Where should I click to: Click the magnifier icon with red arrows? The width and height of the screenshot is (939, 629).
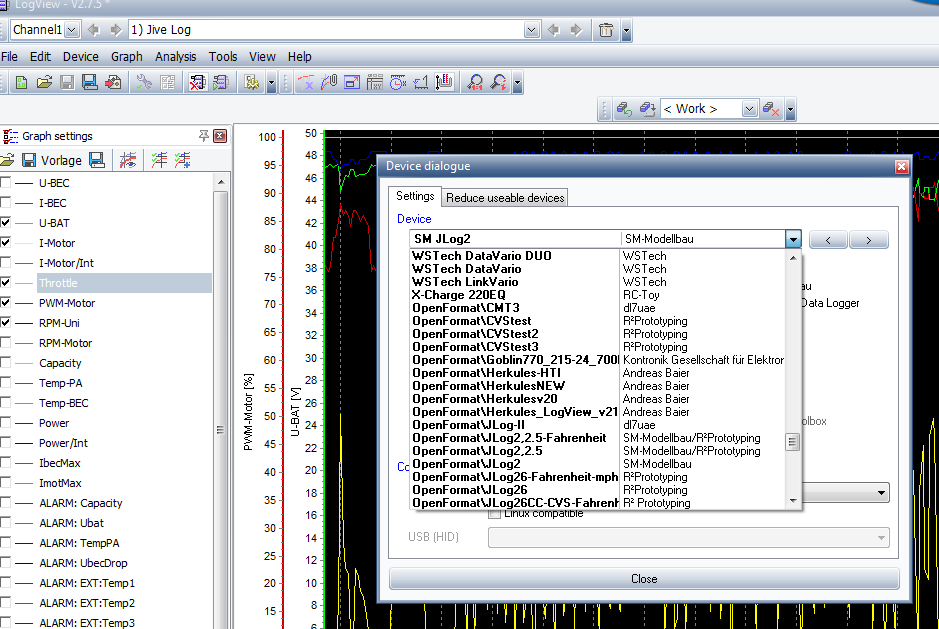[x=498, y=83]
